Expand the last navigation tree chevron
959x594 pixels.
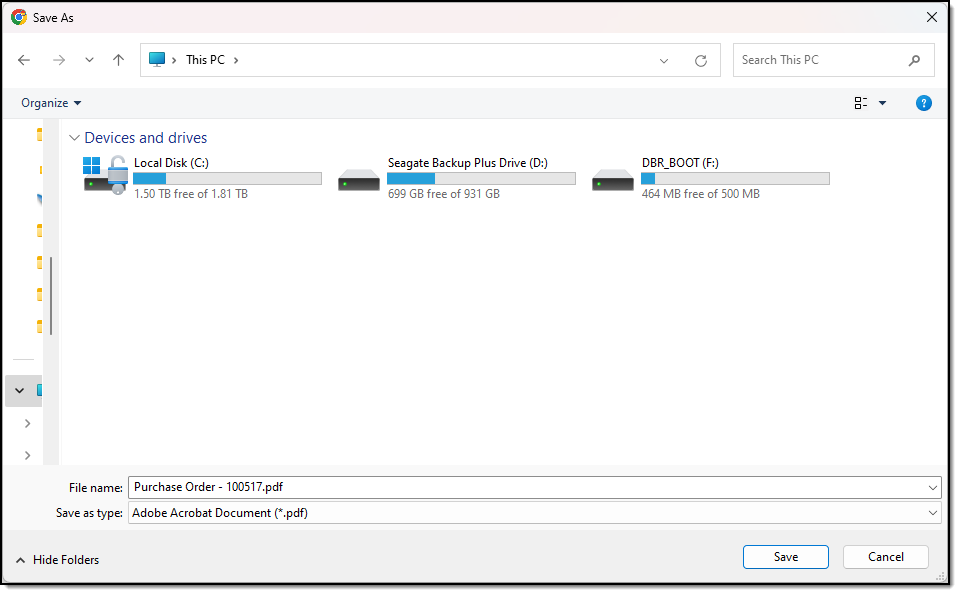[x=28, y=455]
